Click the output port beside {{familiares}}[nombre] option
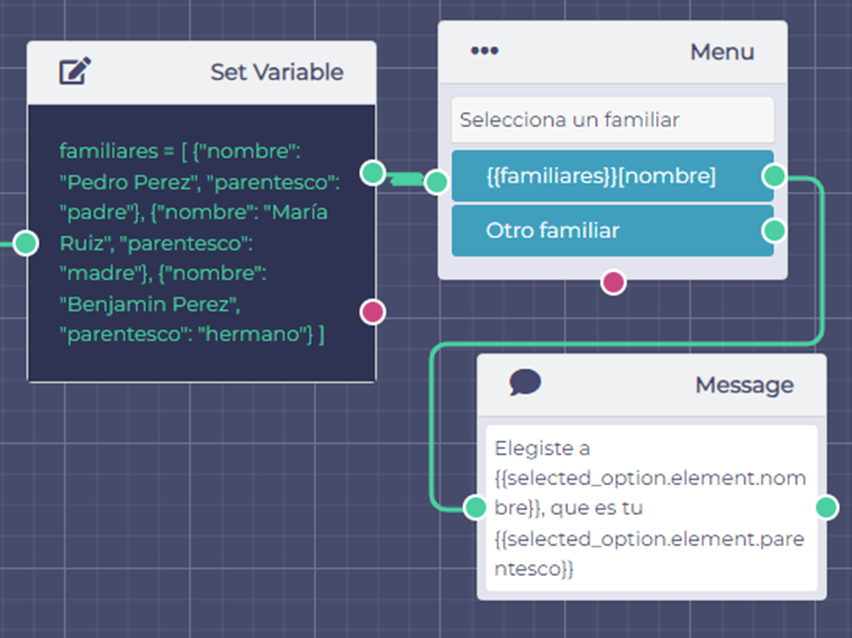The height and width of the screenshot is (638, 852). pos(773,177)
